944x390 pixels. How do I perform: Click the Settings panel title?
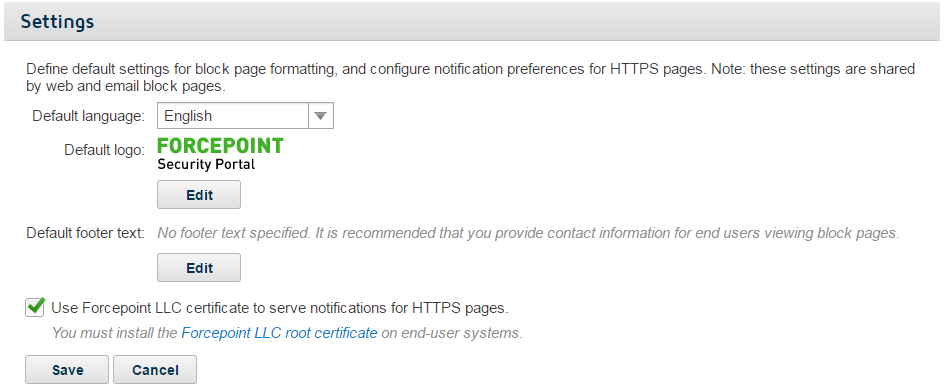point(57,22)
